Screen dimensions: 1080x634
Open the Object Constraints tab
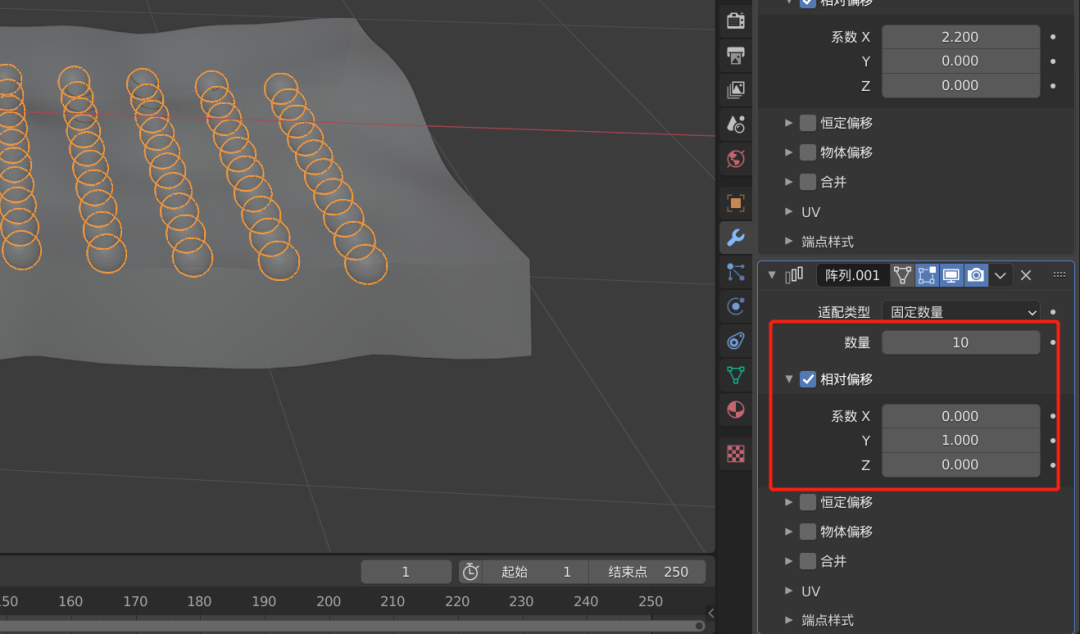pyautogui.click(x=736, y=341)
